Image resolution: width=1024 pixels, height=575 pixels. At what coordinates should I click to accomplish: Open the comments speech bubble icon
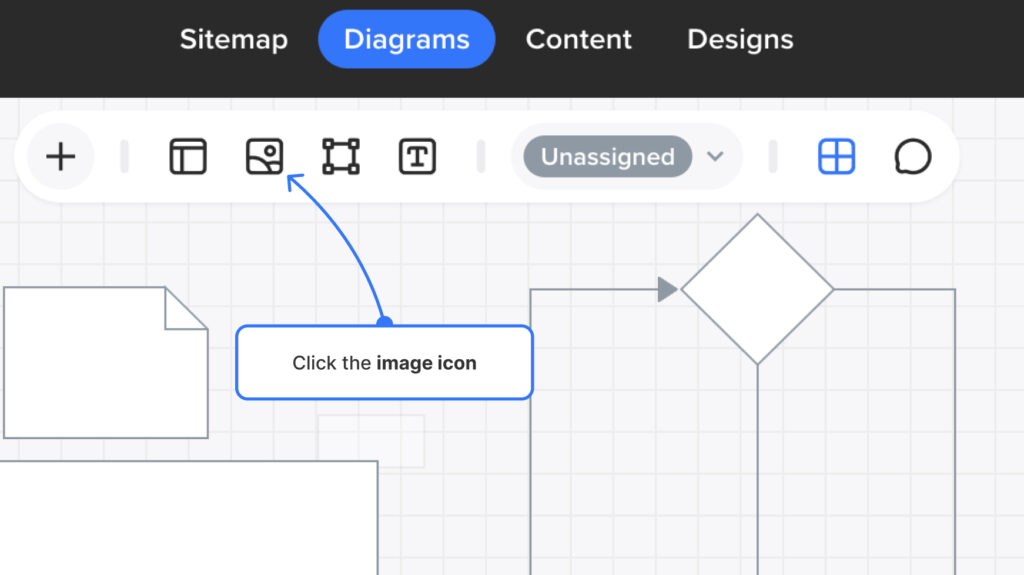pos(912,156)
